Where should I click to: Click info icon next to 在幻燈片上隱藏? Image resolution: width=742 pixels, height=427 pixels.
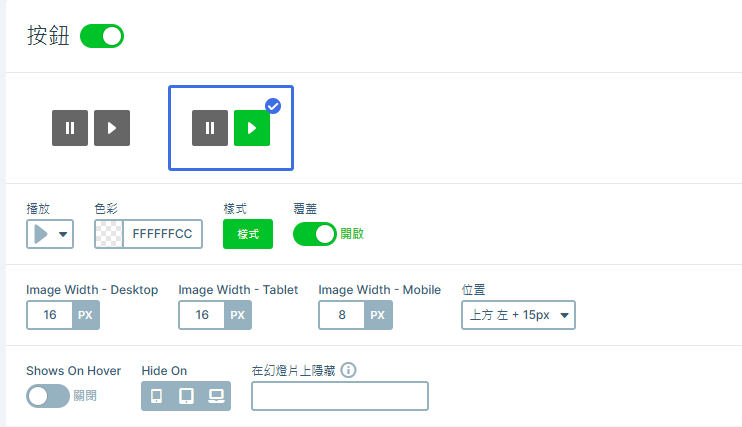point(349,370)
